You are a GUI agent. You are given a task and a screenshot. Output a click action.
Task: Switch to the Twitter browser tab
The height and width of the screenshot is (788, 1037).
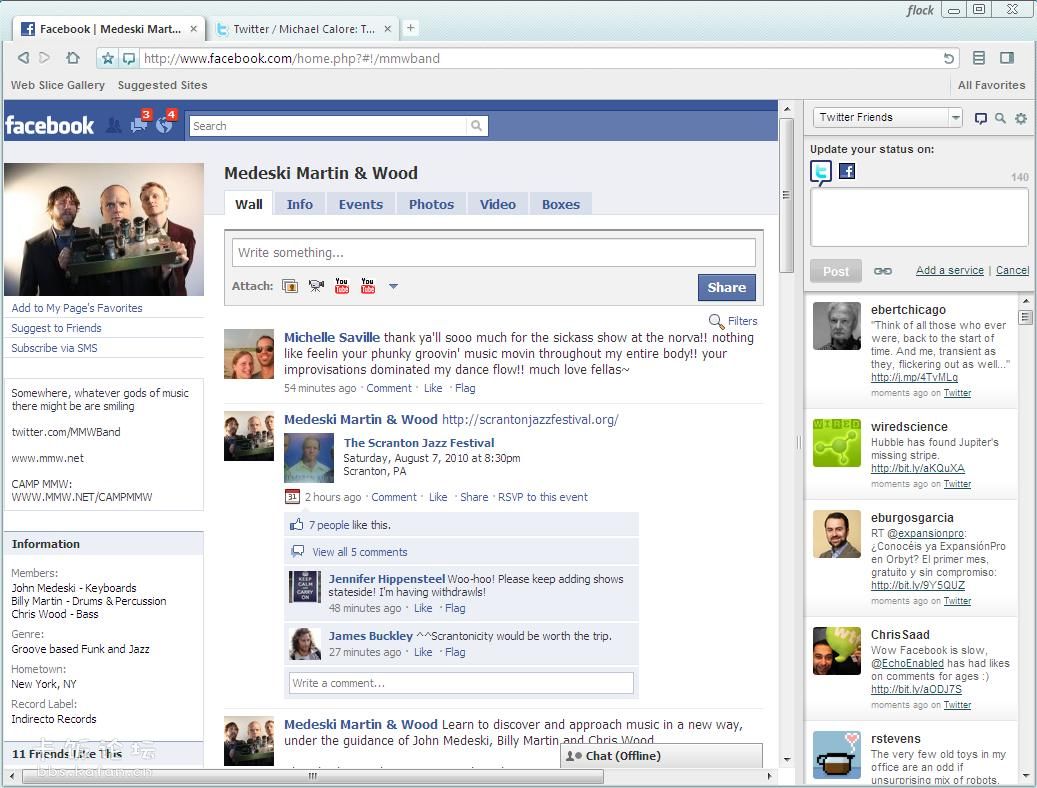303,29
